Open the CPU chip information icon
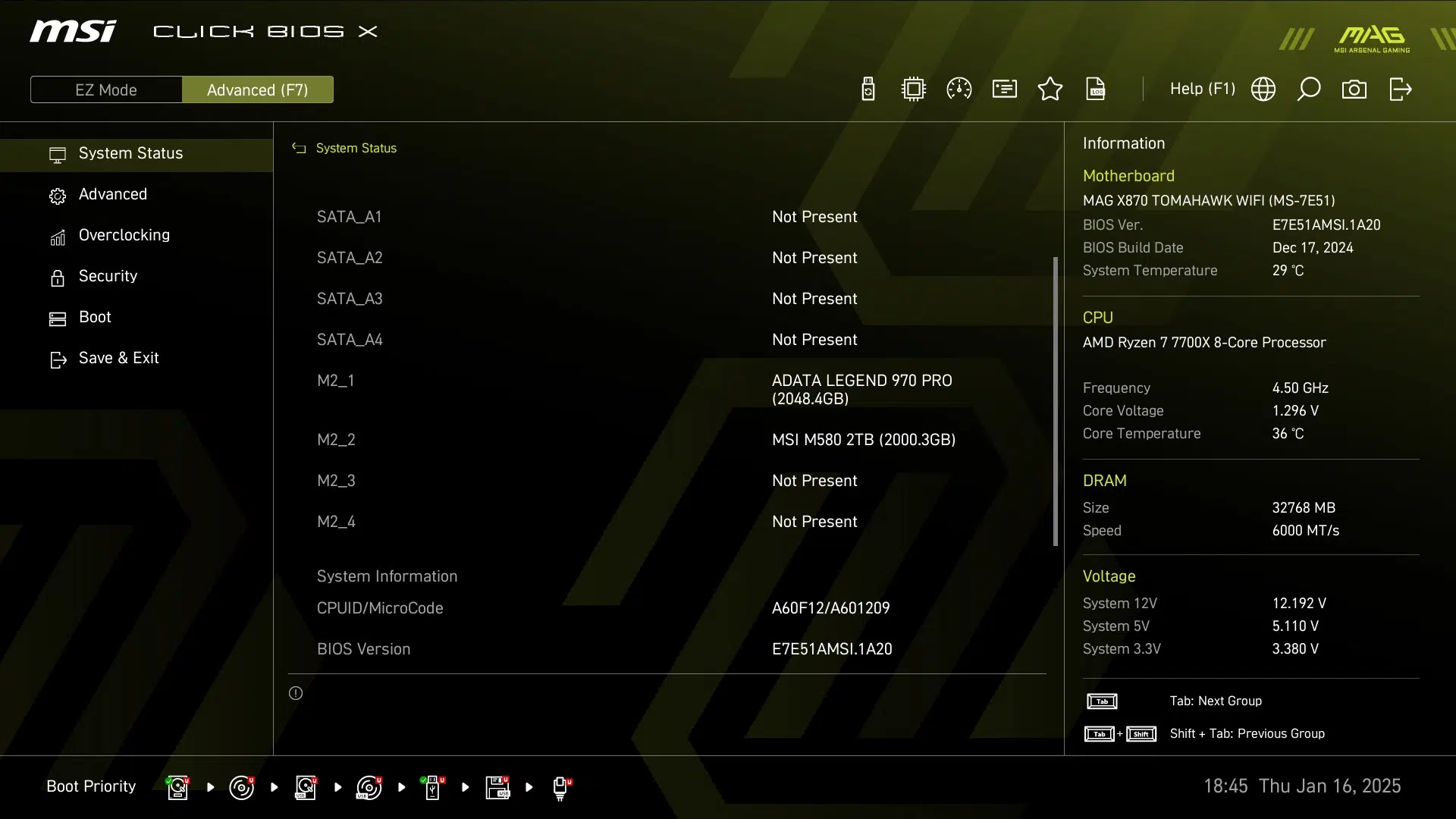 point(914,89)
